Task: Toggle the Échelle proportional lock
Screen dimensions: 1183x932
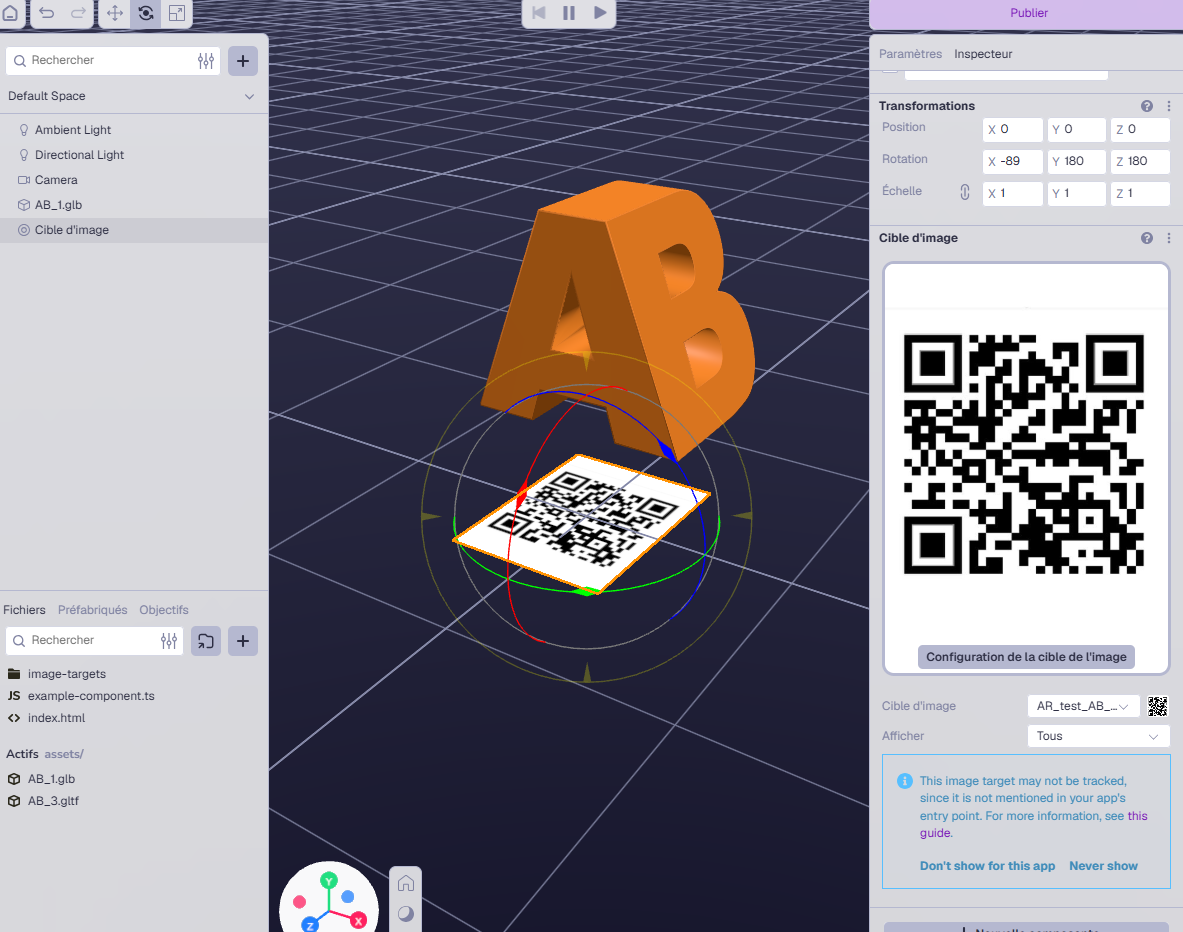Action: tap(965, 192)
